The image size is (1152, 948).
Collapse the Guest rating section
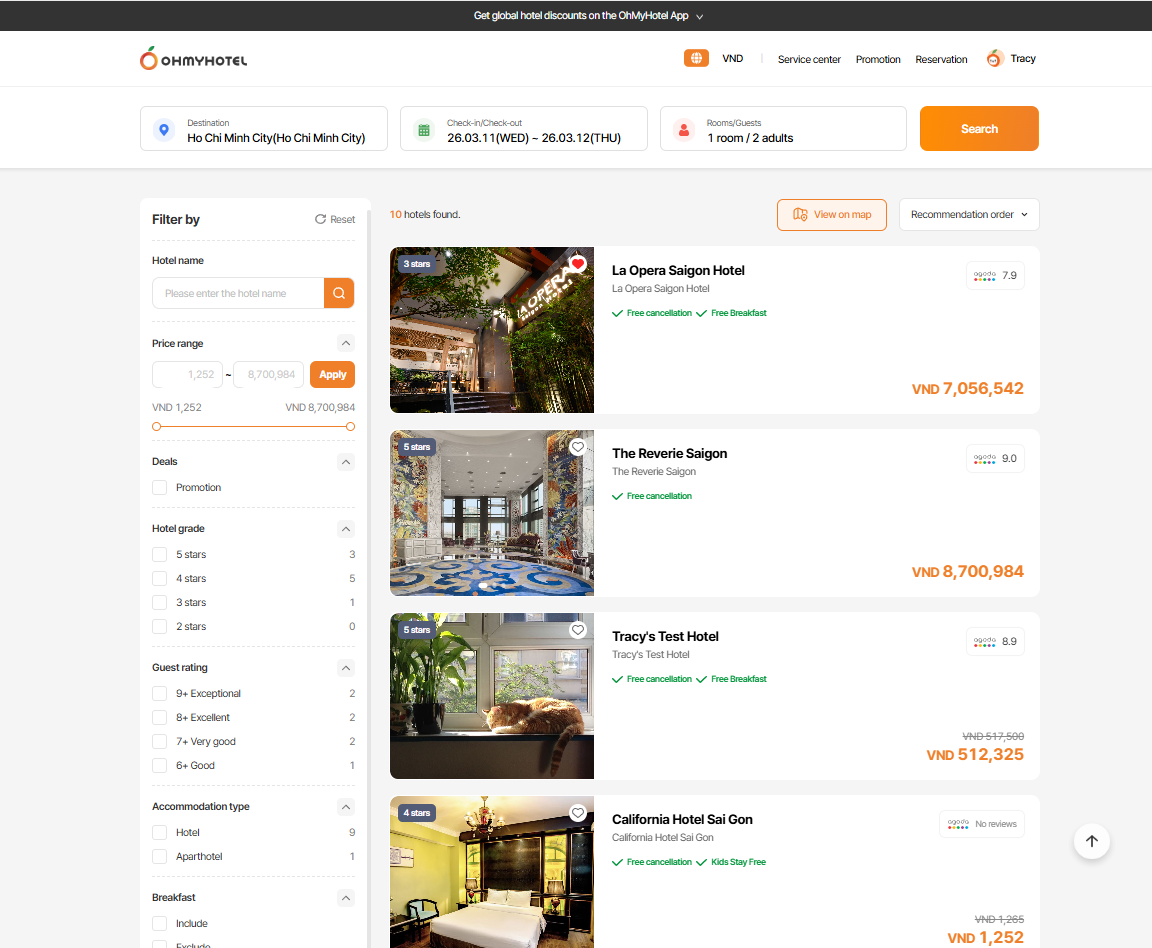click(346, 668)
